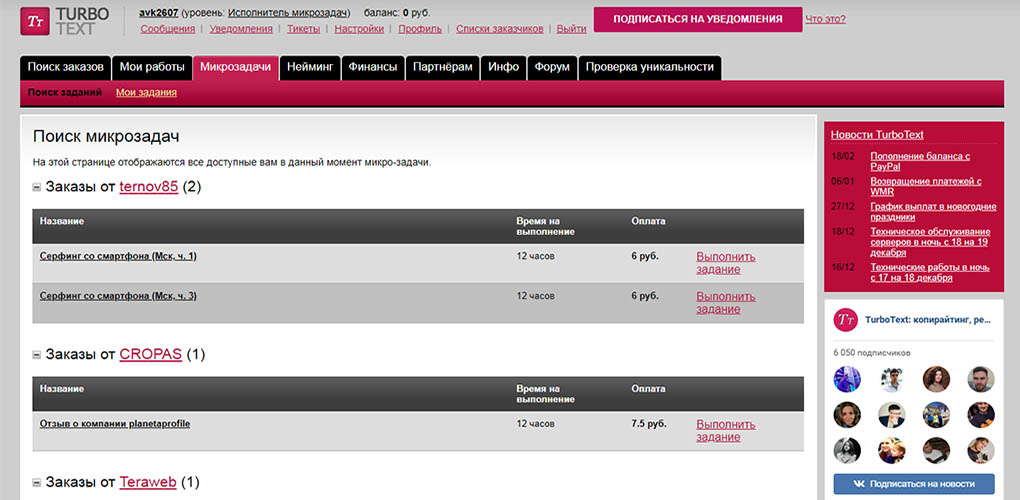The width and height of the screenshot is (1020, 500).
Task: Open the customer ternov85 profile link
Action: (x=149, y=187)
